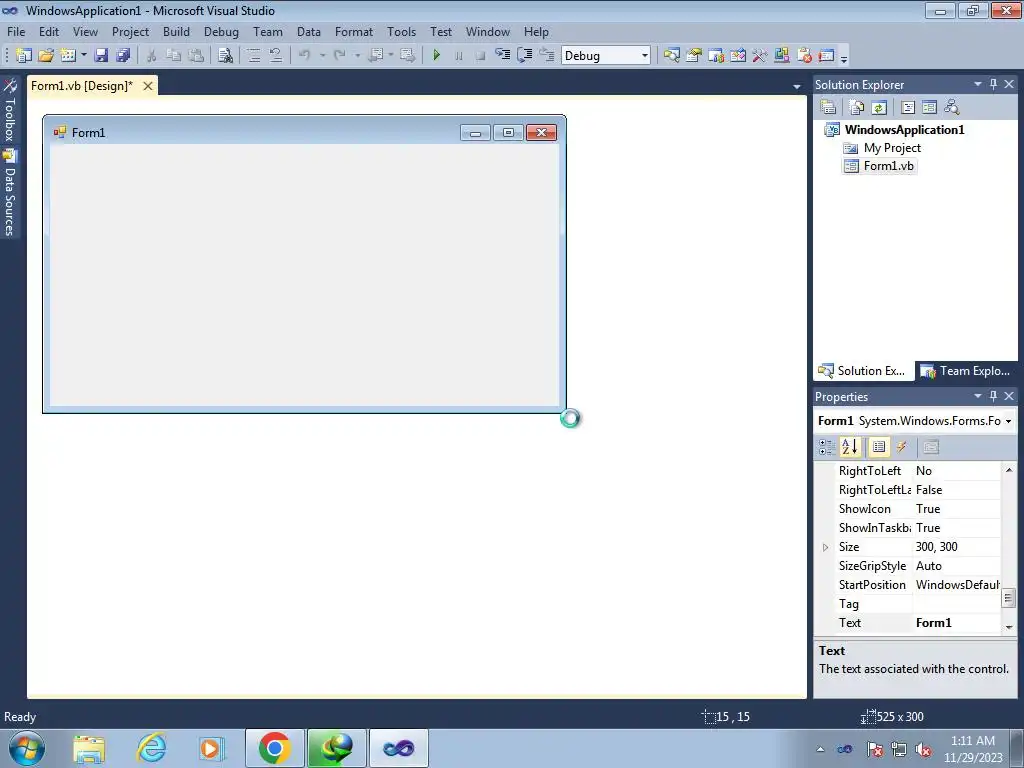Open Solution Explorer window position dropdown
Image resolution: width=1024 pixels, height=768 pixels.
[978, 84]
